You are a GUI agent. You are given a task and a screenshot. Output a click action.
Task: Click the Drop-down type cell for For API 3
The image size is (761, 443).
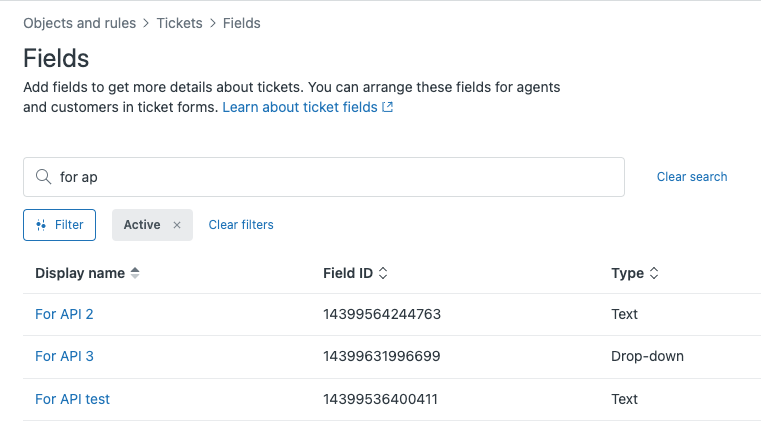click(647, 356)
